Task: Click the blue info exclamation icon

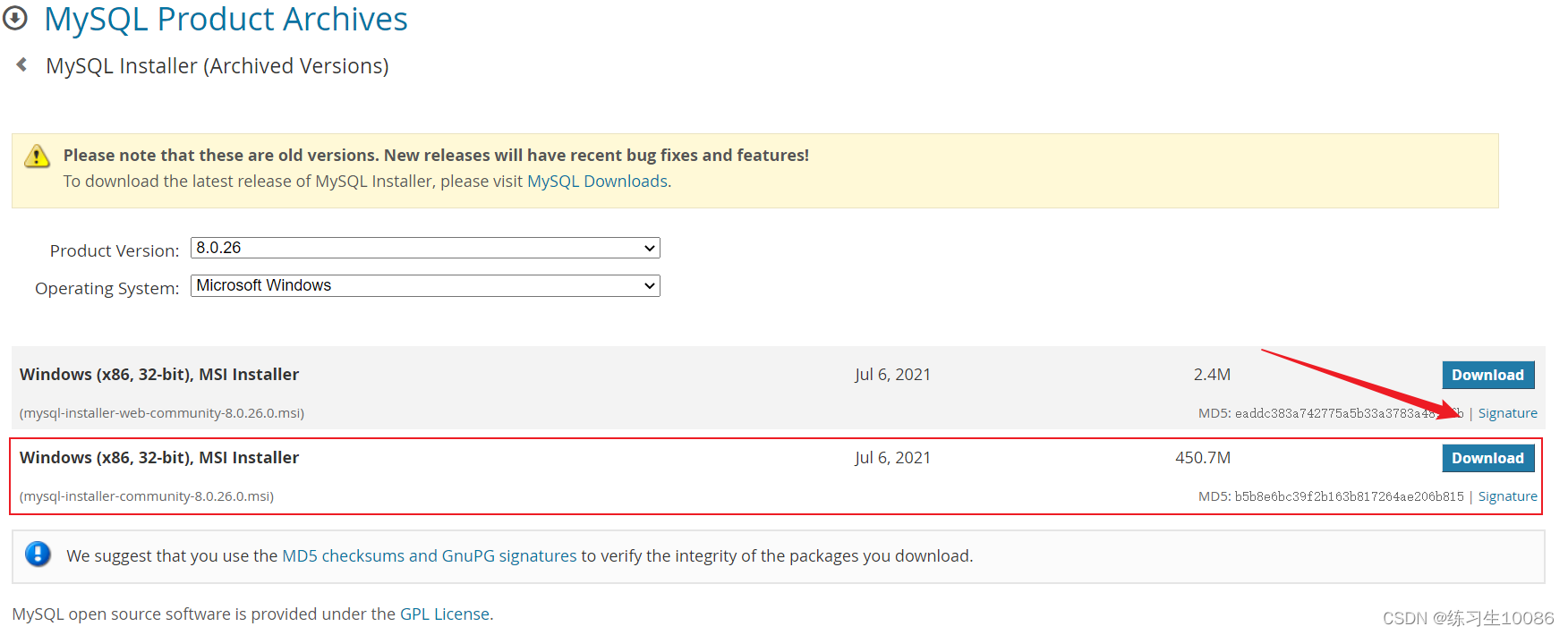Action: 38,555
